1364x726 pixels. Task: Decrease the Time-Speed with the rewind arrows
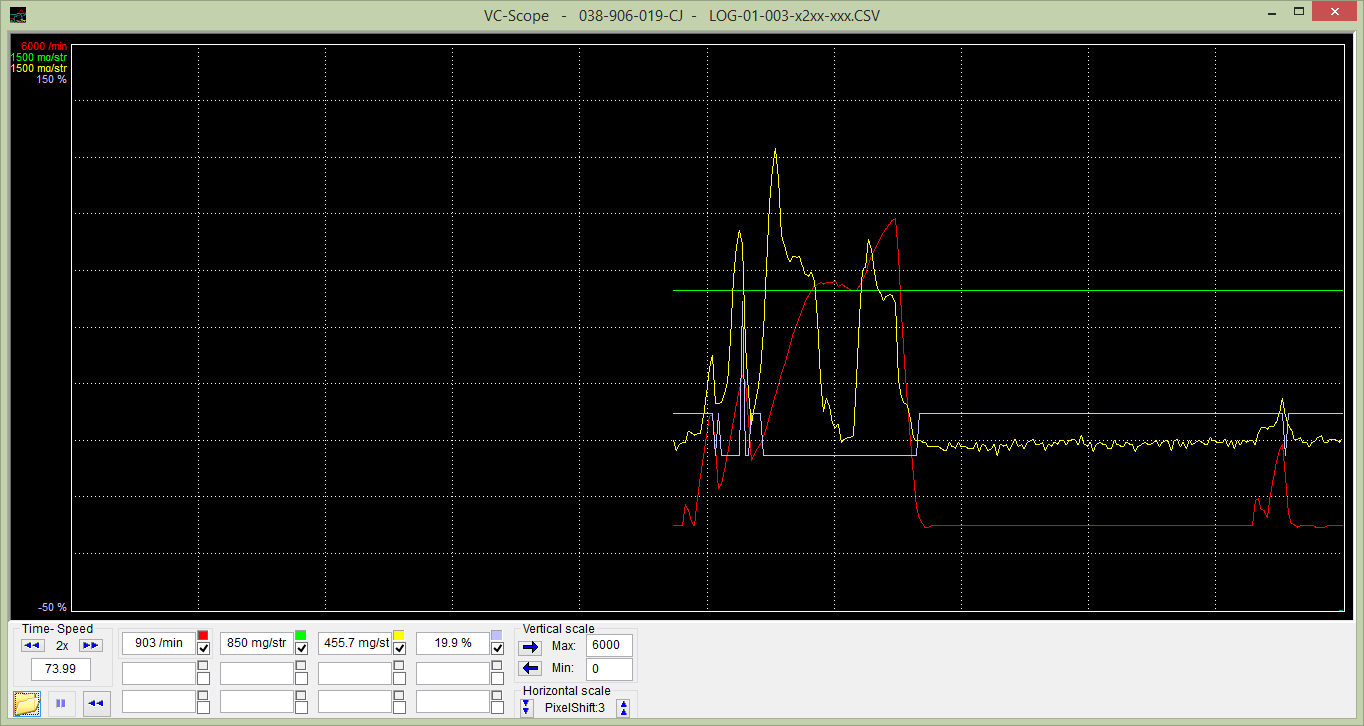coord(32,645)
